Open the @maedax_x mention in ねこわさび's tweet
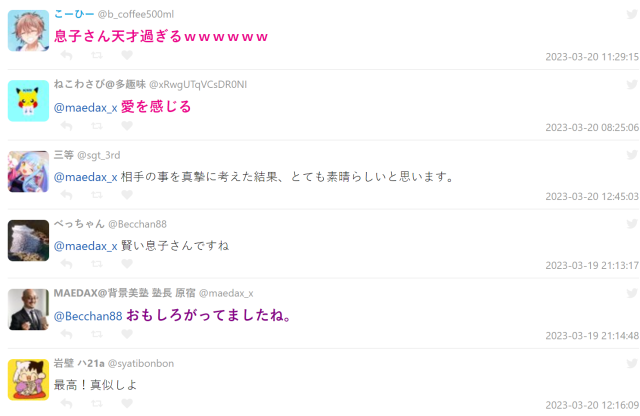640x416 pixels. [x=86, y=108]
